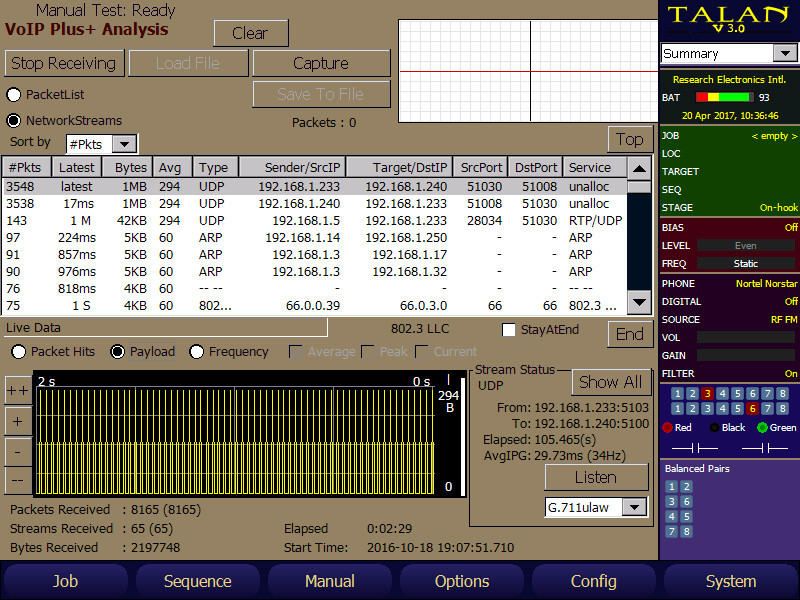800x600 pixels.
Task: Enable StayAtEnd for live data
Action: click(509, 330)
